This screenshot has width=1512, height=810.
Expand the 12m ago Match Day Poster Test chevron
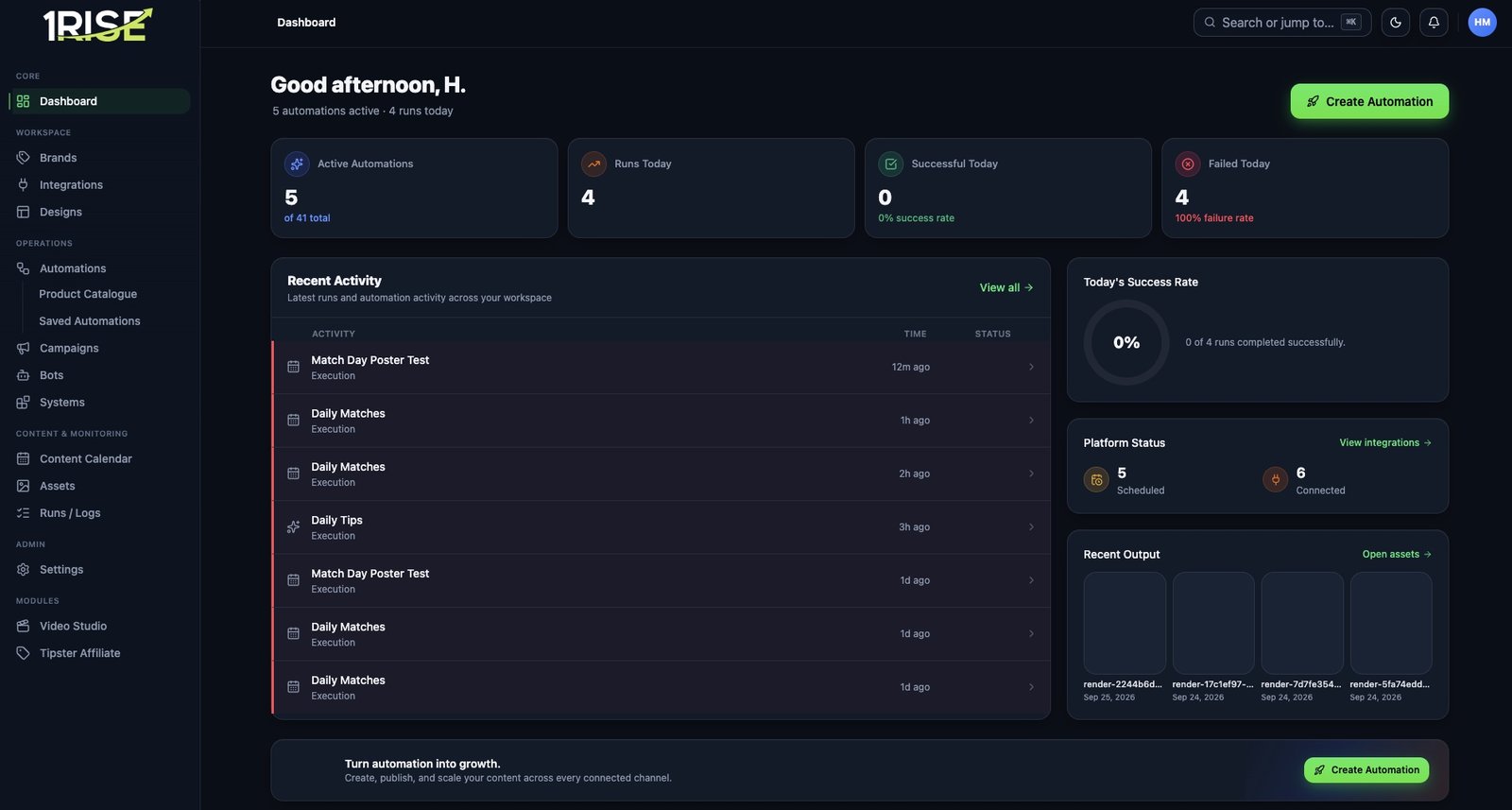click(1031, 367)
